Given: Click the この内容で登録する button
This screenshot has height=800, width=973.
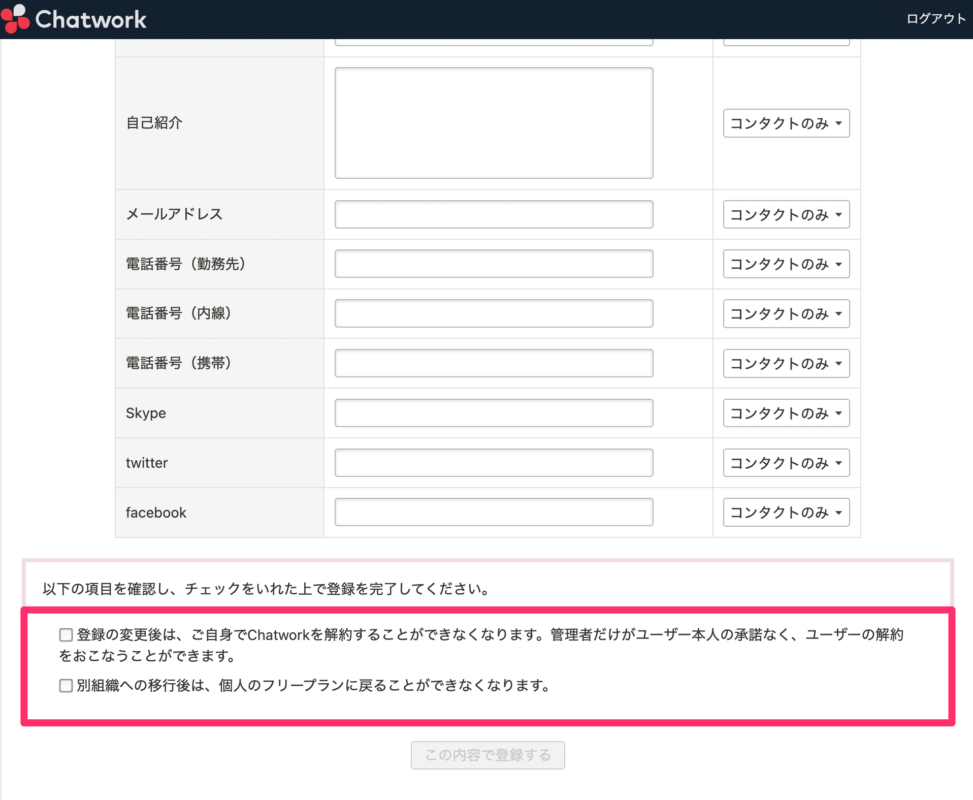Looking at the screenshot, I should tap(487, 755).
